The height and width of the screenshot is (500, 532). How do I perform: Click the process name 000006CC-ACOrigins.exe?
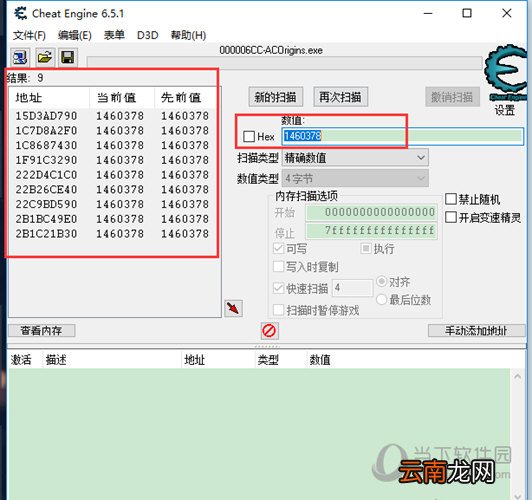pos(271,50)
